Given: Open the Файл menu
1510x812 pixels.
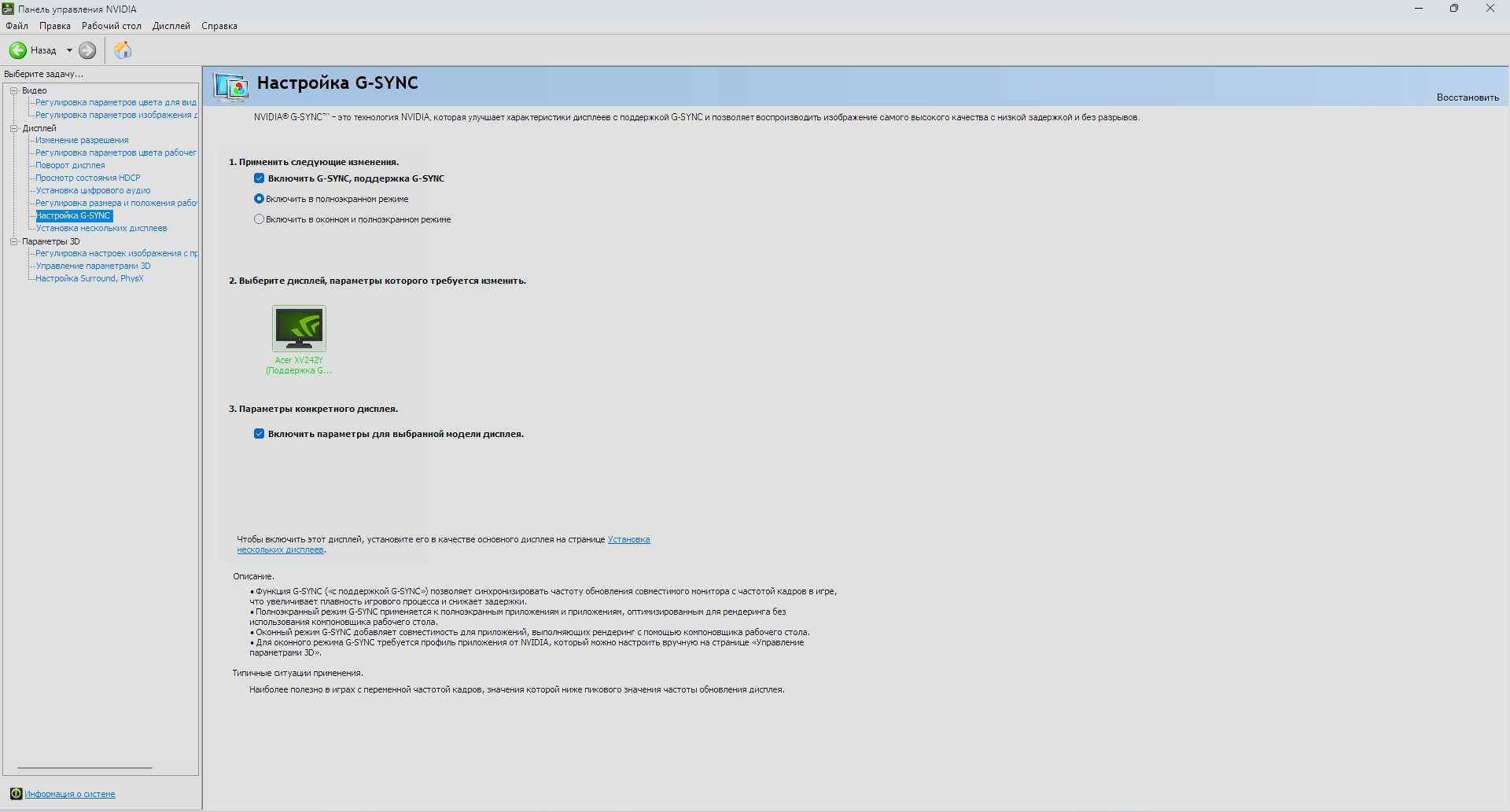Looking at the screenshot, I should (17, 26).
